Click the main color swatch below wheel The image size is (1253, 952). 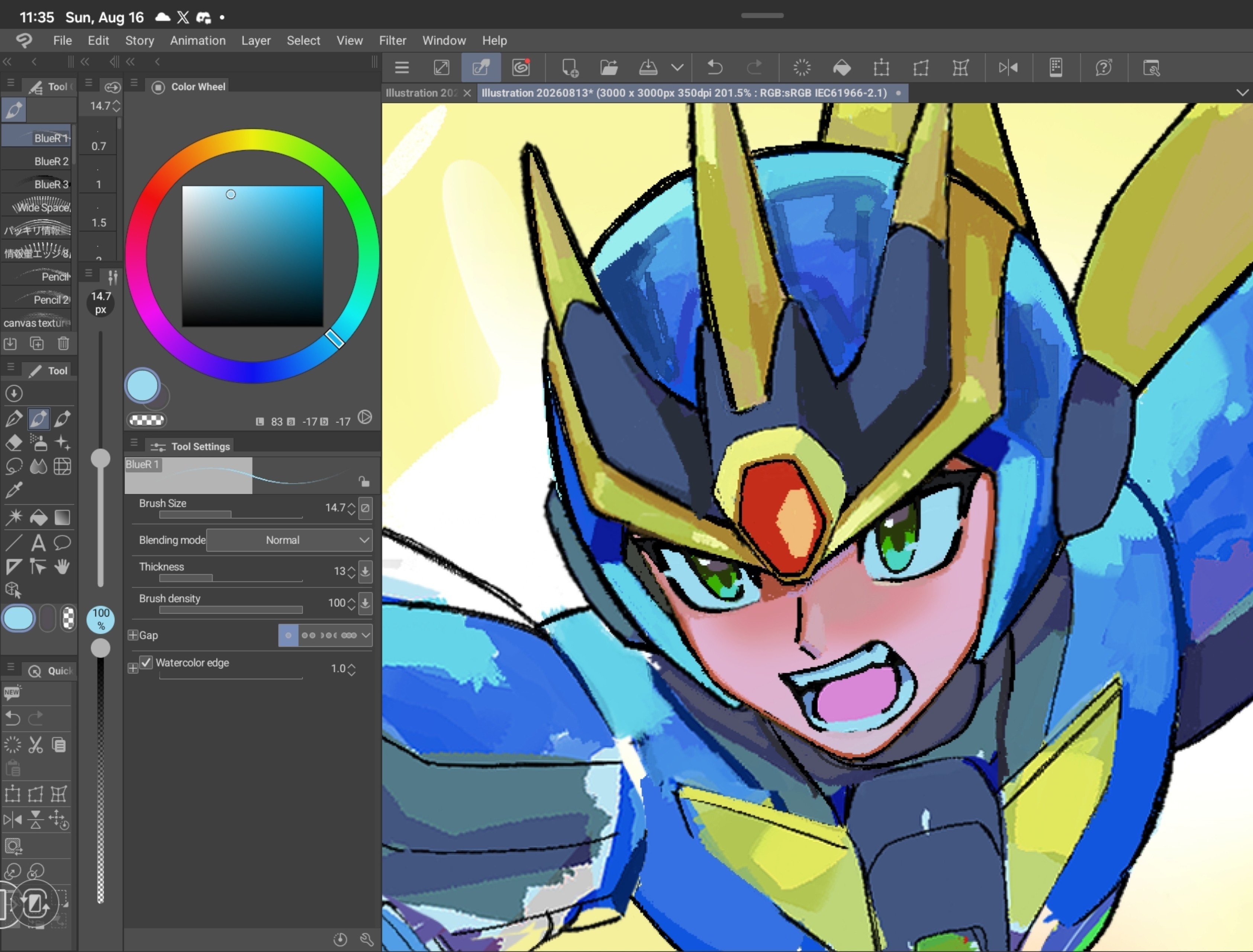[142, 386]
